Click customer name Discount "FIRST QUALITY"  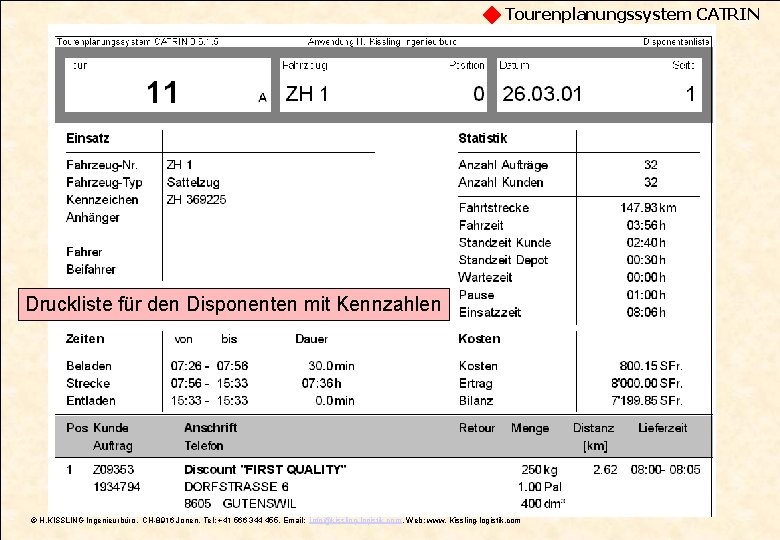pyautogui.click(x=265, y=469)
